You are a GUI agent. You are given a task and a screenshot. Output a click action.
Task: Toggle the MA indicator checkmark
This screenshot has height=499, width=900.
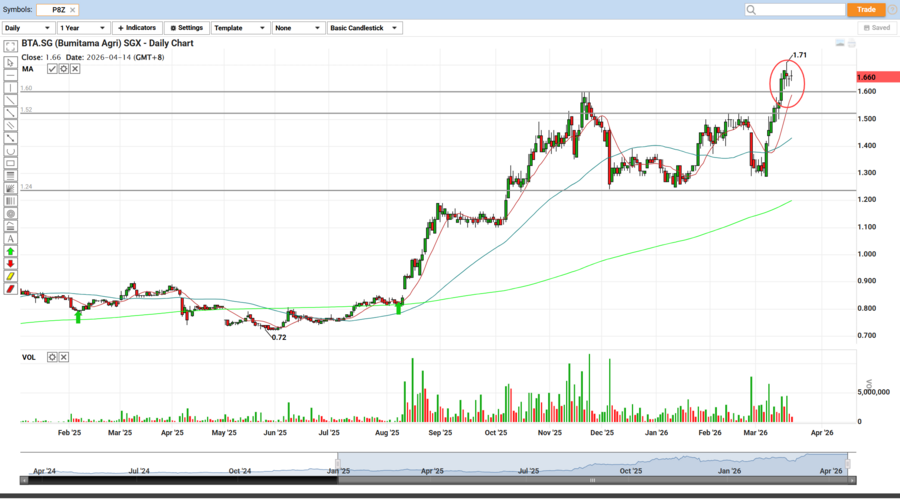[x=53, y=69]
